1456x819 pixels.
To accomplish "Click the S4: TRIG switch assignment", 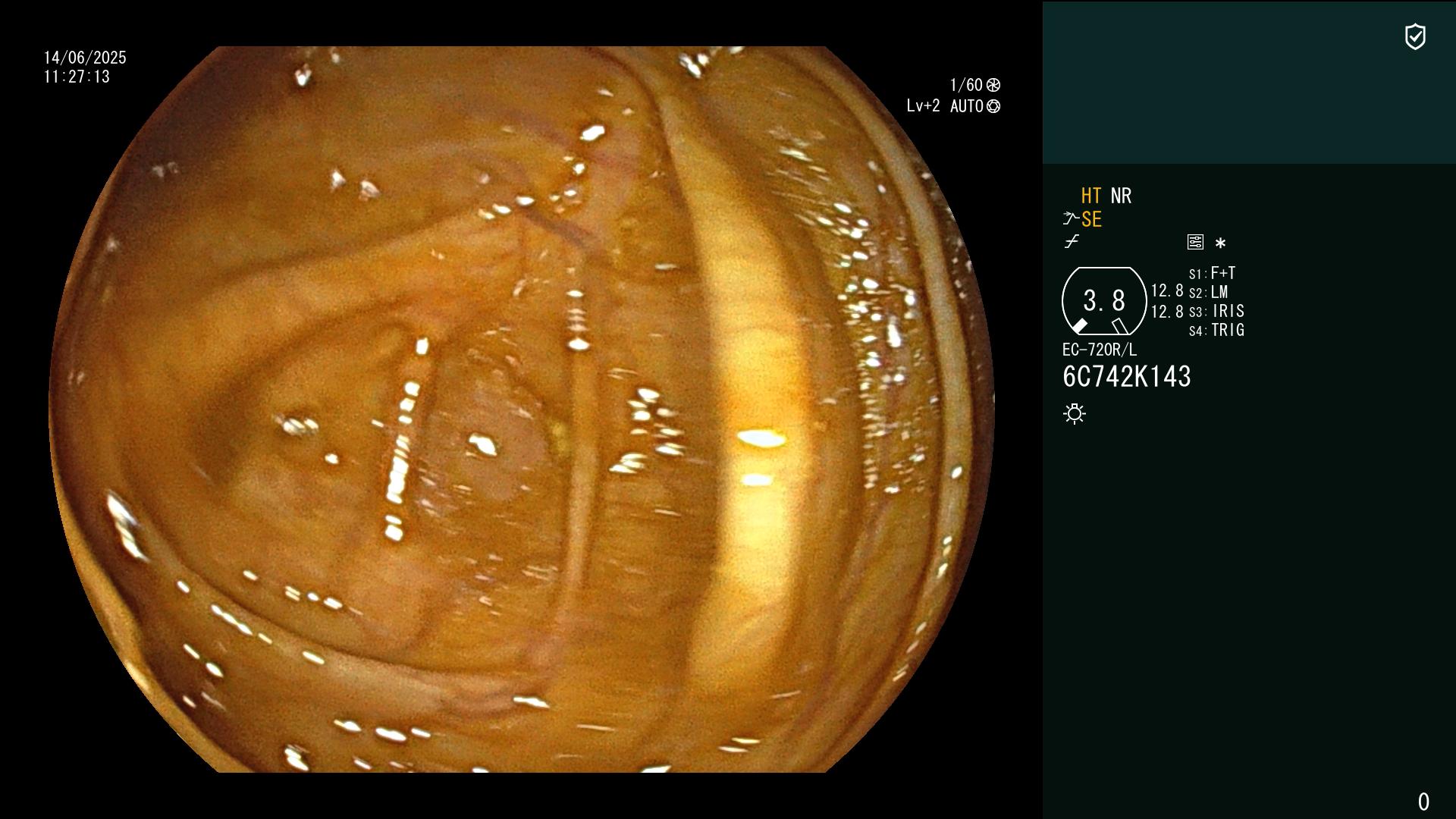I will point(1216,330).
